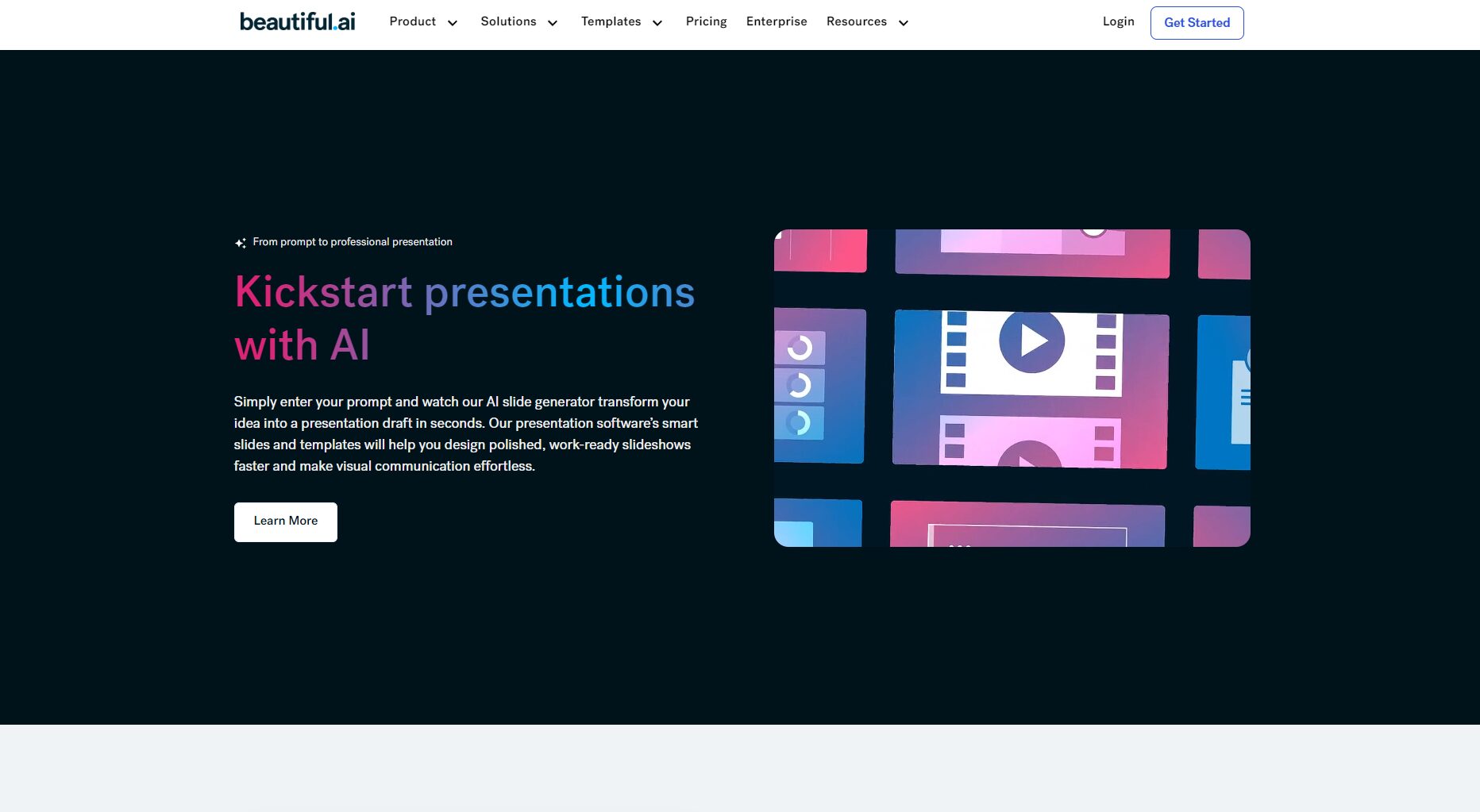Click the sparkle icon beside the tagline

pos(240,243)
